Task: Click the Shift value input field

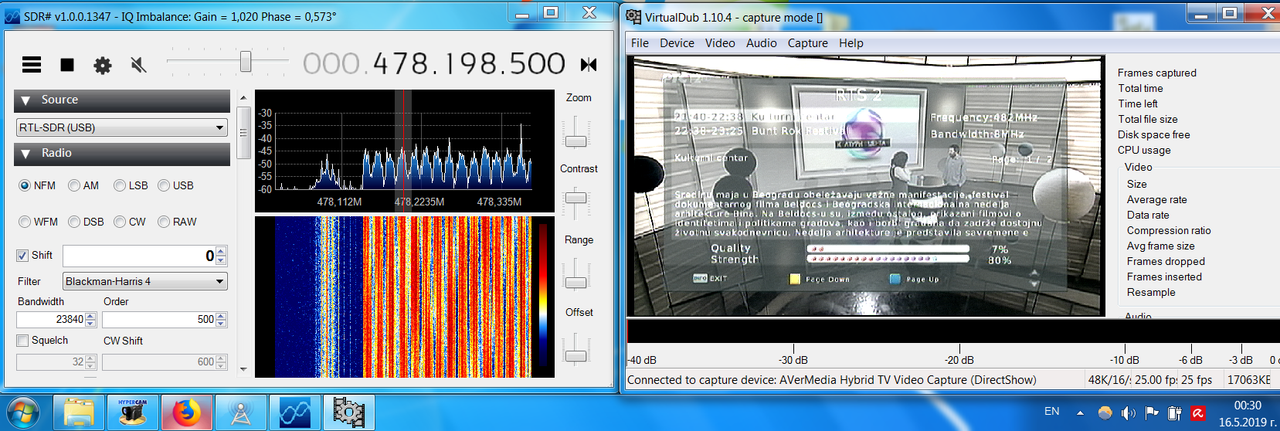Action: pos(139,256)
